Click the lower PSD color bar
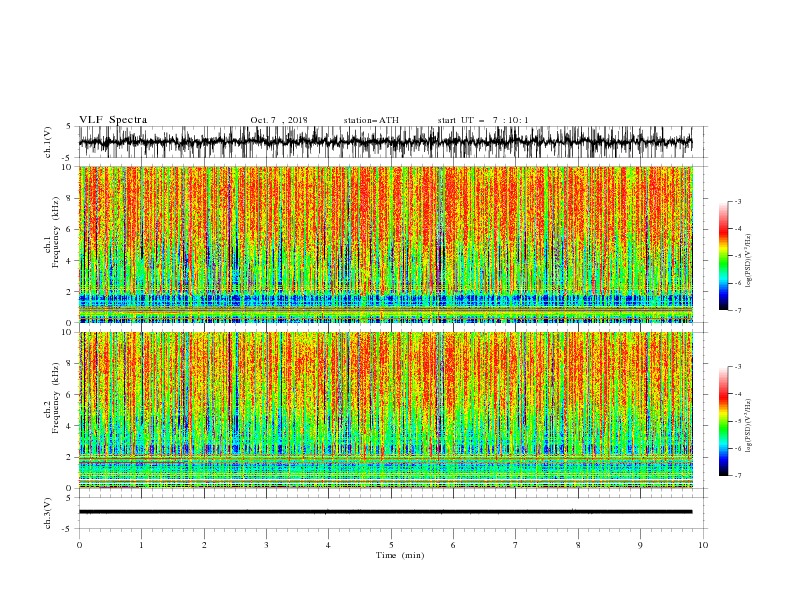 pyautogui.click(x=723, y=421)
